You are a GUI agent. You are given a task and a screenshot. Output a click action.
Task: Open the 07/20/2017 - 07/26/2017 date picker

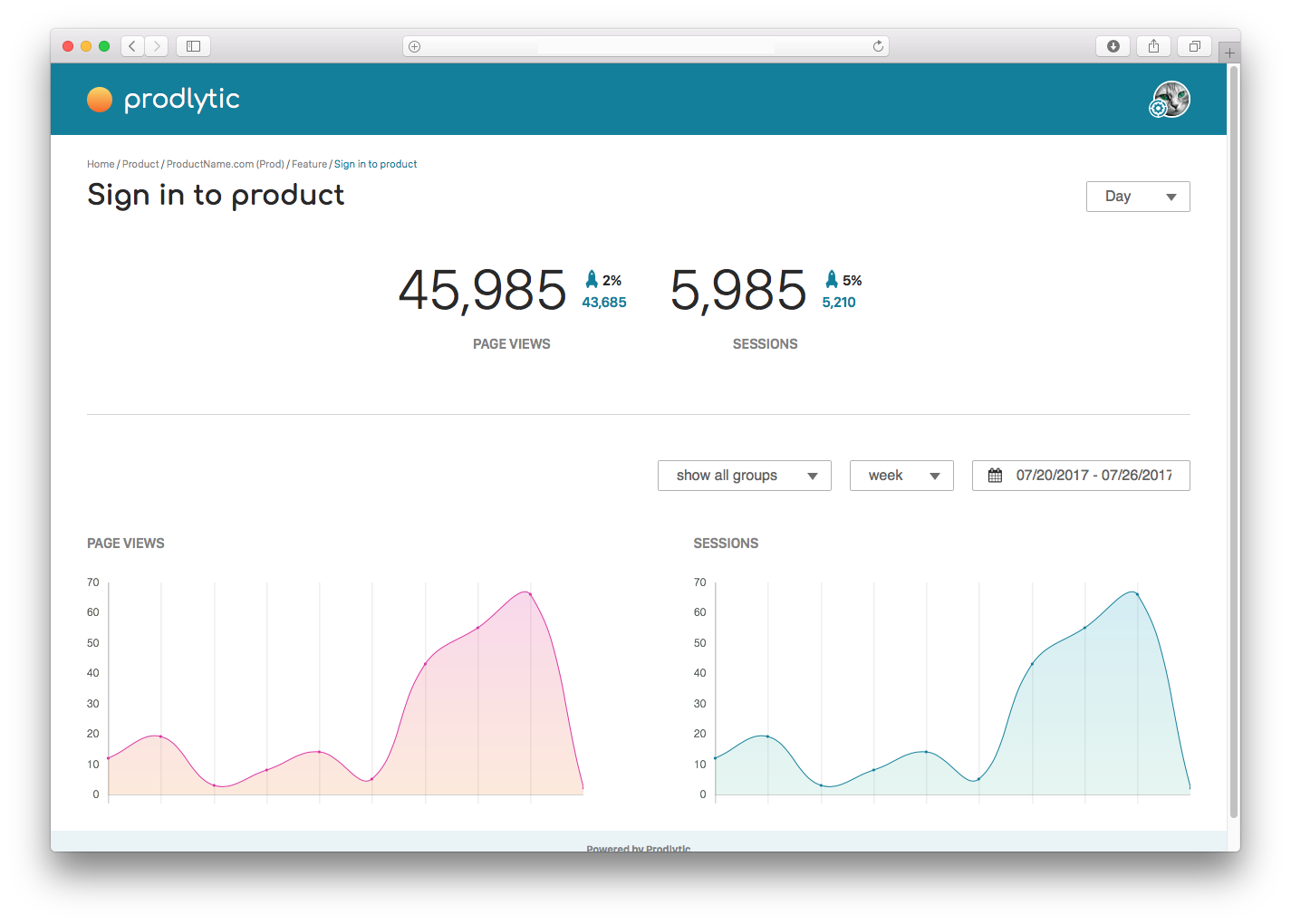1081,476
